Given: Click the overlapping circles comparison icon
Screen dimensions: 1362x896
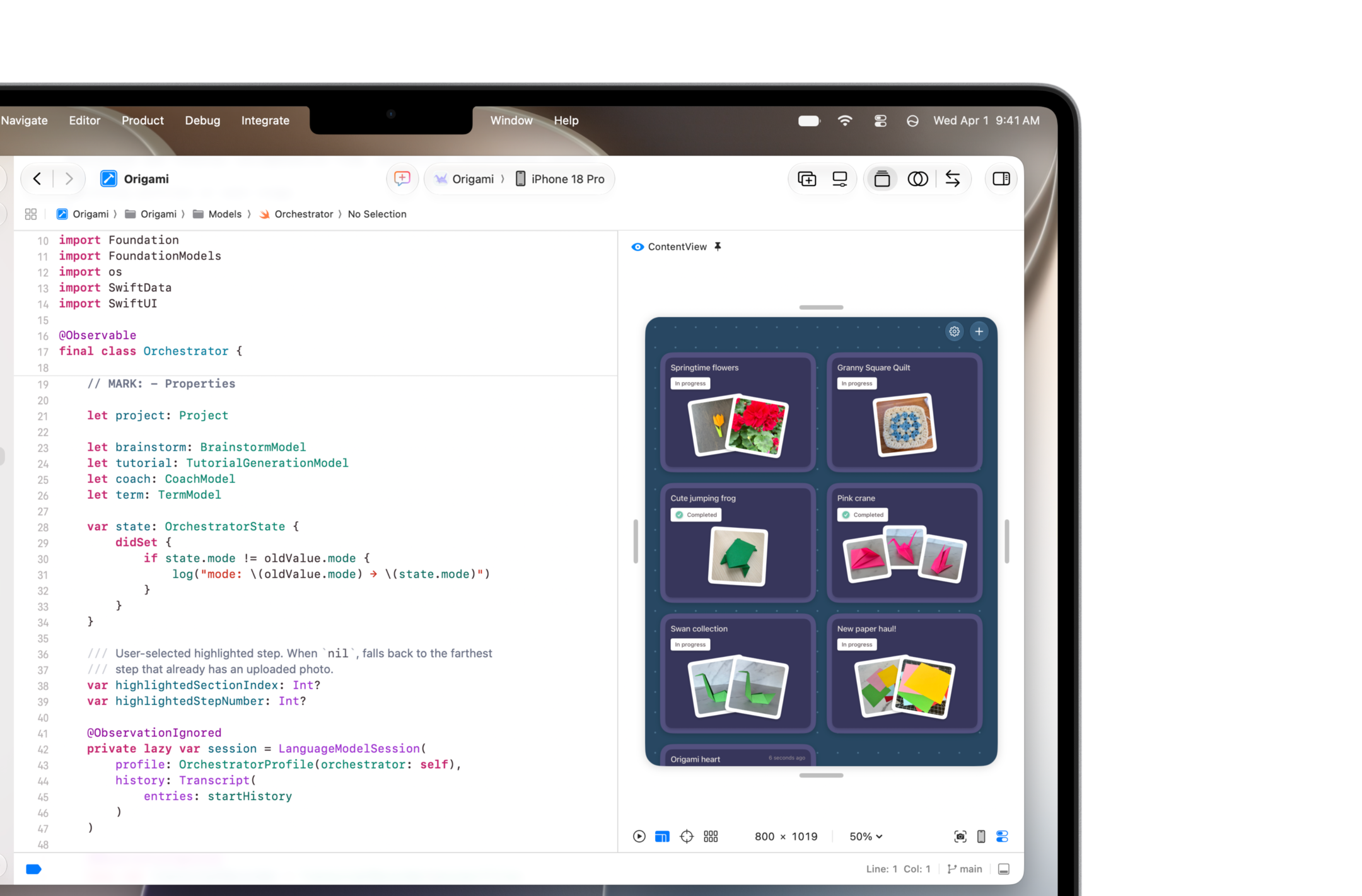Looking at the screenshot, I should (917, 179).
